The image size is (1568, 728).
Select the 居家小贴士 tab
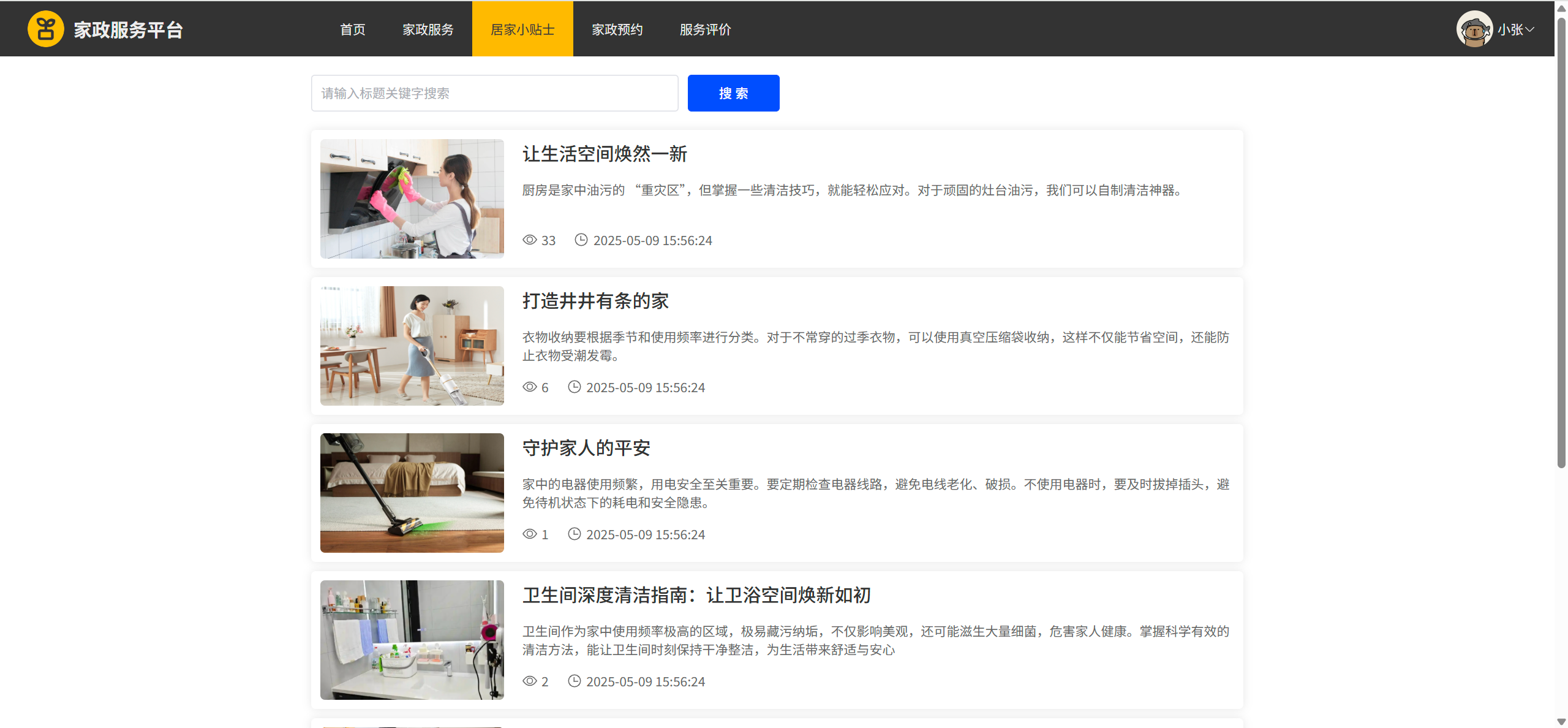click(x=522, y=29)
